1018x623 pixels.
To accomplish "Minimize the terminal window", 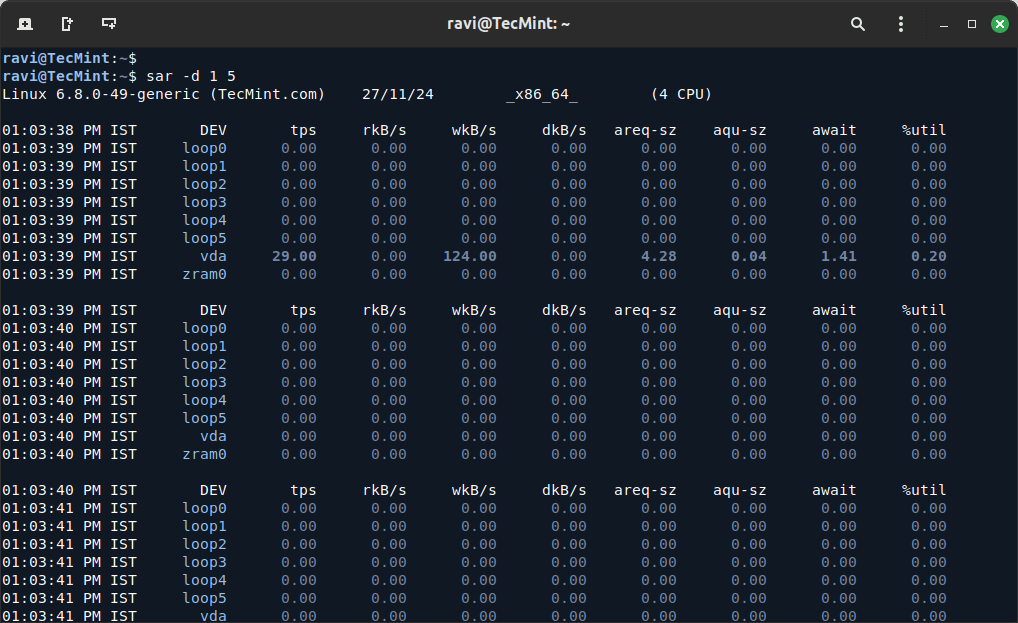I will coord(945,23).
